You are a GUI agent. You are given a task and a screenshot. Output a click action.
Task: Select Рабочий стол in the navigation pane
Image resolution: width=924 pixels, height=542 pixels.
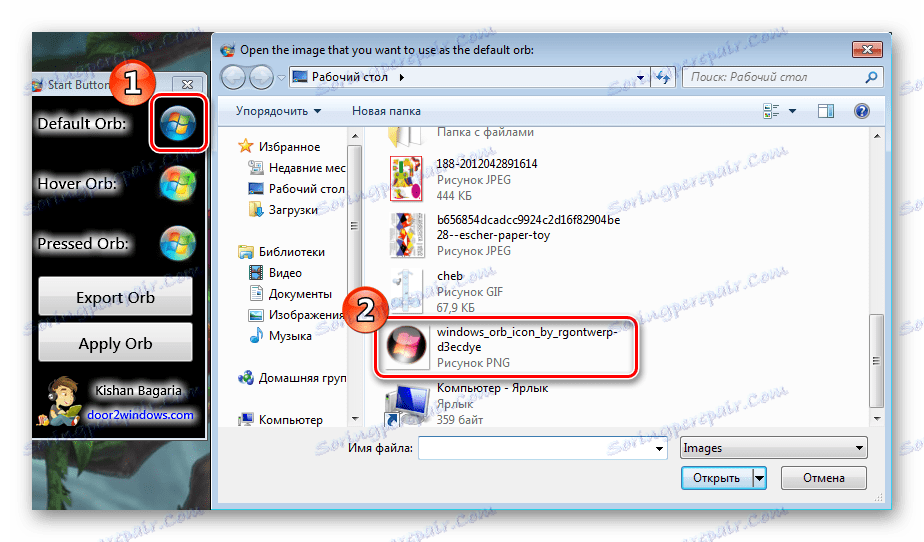(306, 189)
